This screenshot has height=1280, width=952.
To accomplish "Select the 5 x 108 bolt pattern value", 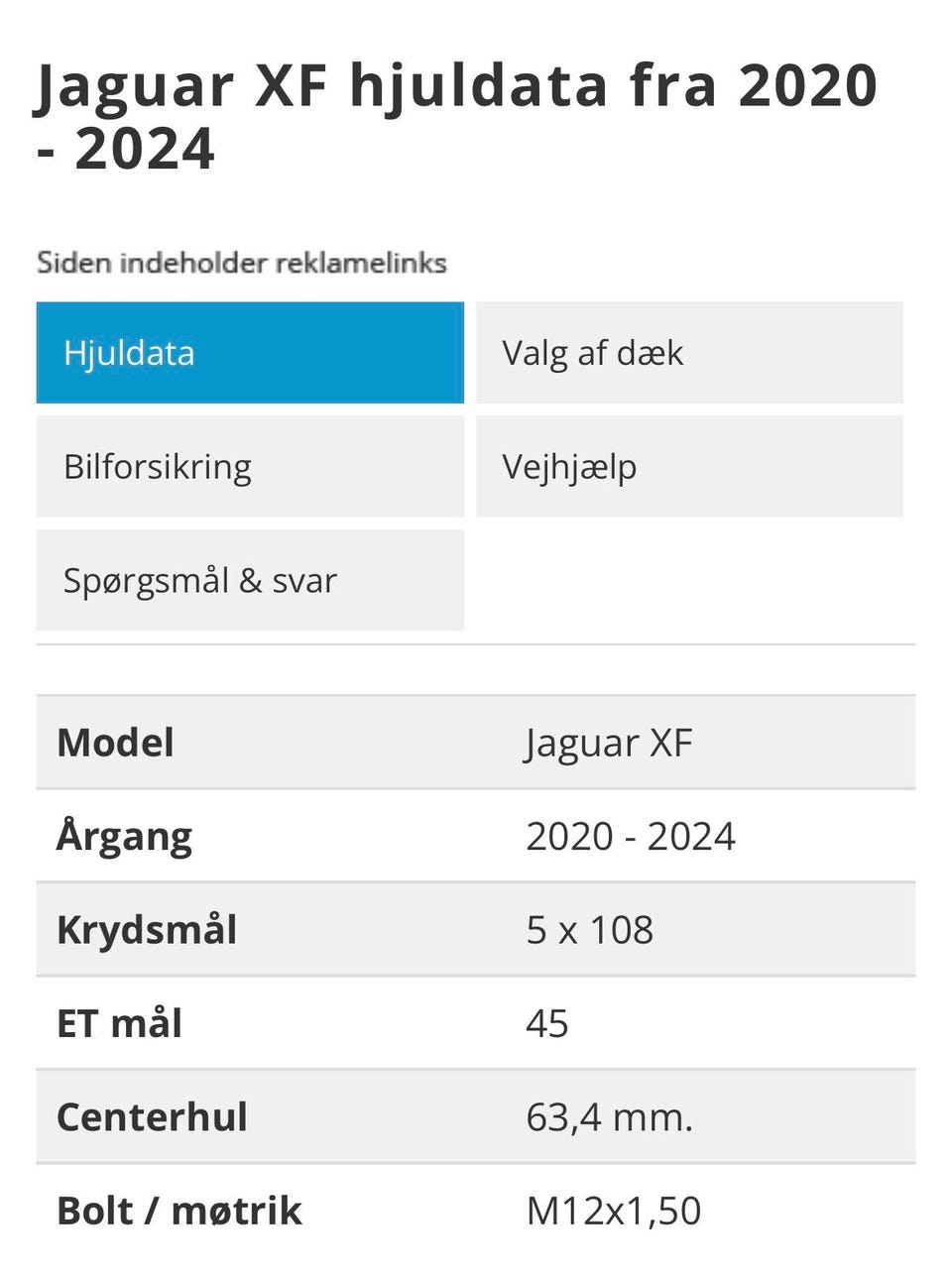I will pyautogui.click(x=590, y=930).
